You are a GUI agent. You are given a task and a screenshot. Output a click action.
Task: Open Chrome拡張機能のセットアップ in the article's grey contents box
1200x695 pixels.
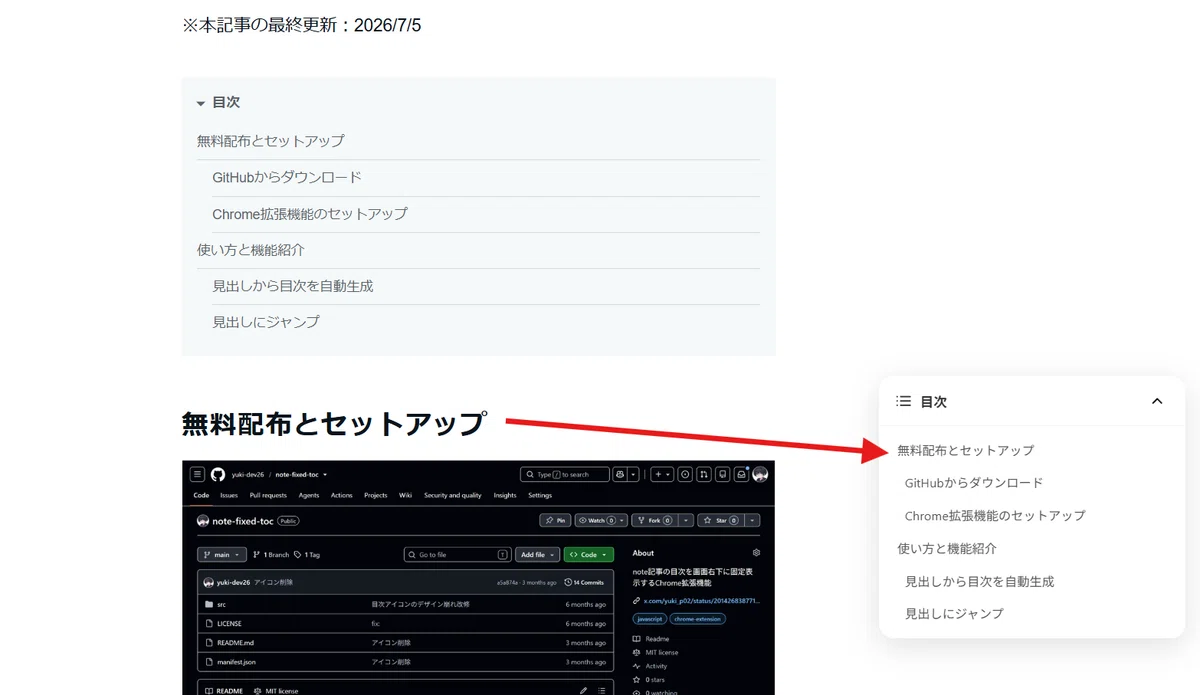[310, 214]
